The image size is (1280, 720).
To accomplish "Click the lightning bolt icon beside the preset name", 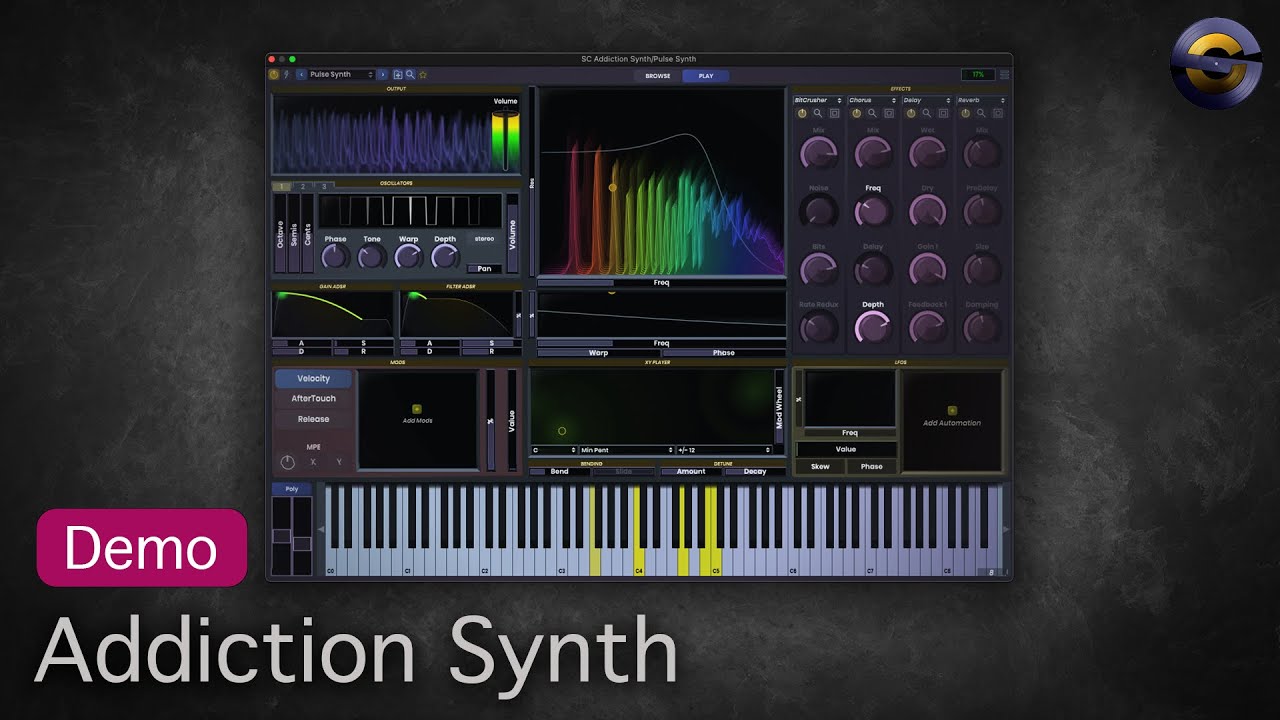I will (x=286, y=74).
